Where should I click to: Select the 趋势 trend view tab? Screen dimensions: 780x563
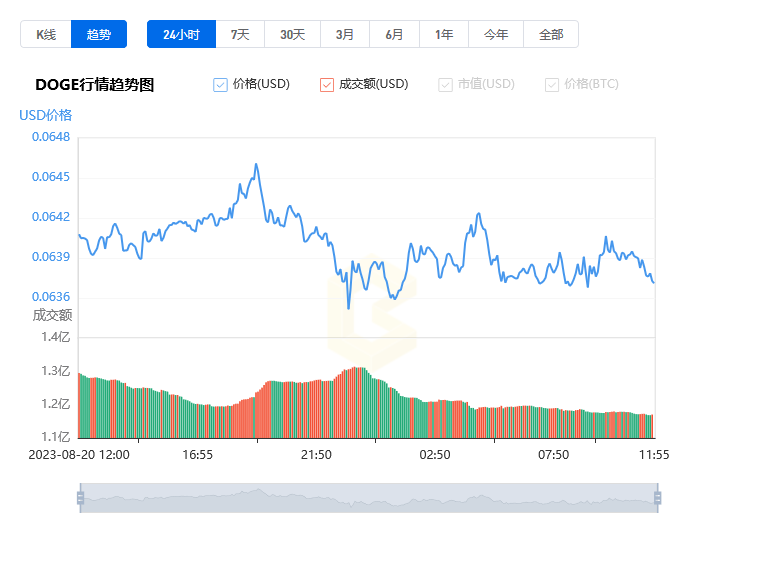(x=99, y=34)
